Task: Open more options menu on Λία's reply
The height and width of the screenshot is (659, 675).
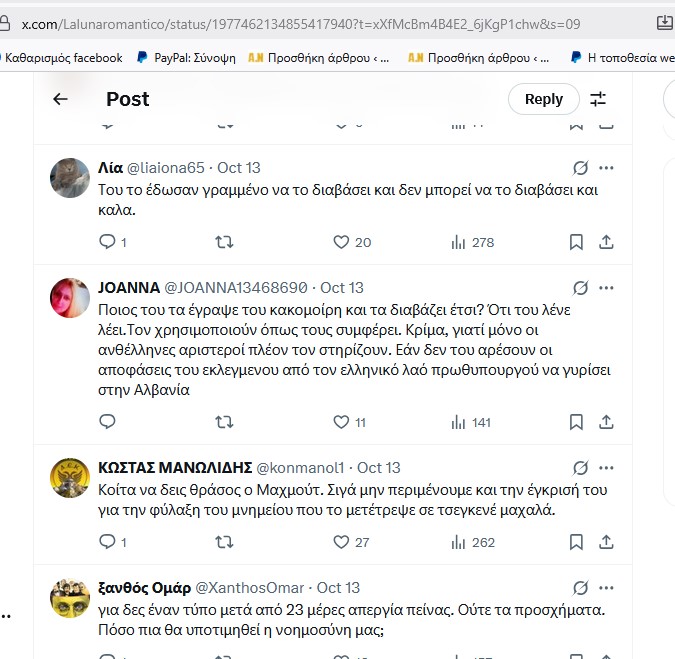Action: pos(606,168)
